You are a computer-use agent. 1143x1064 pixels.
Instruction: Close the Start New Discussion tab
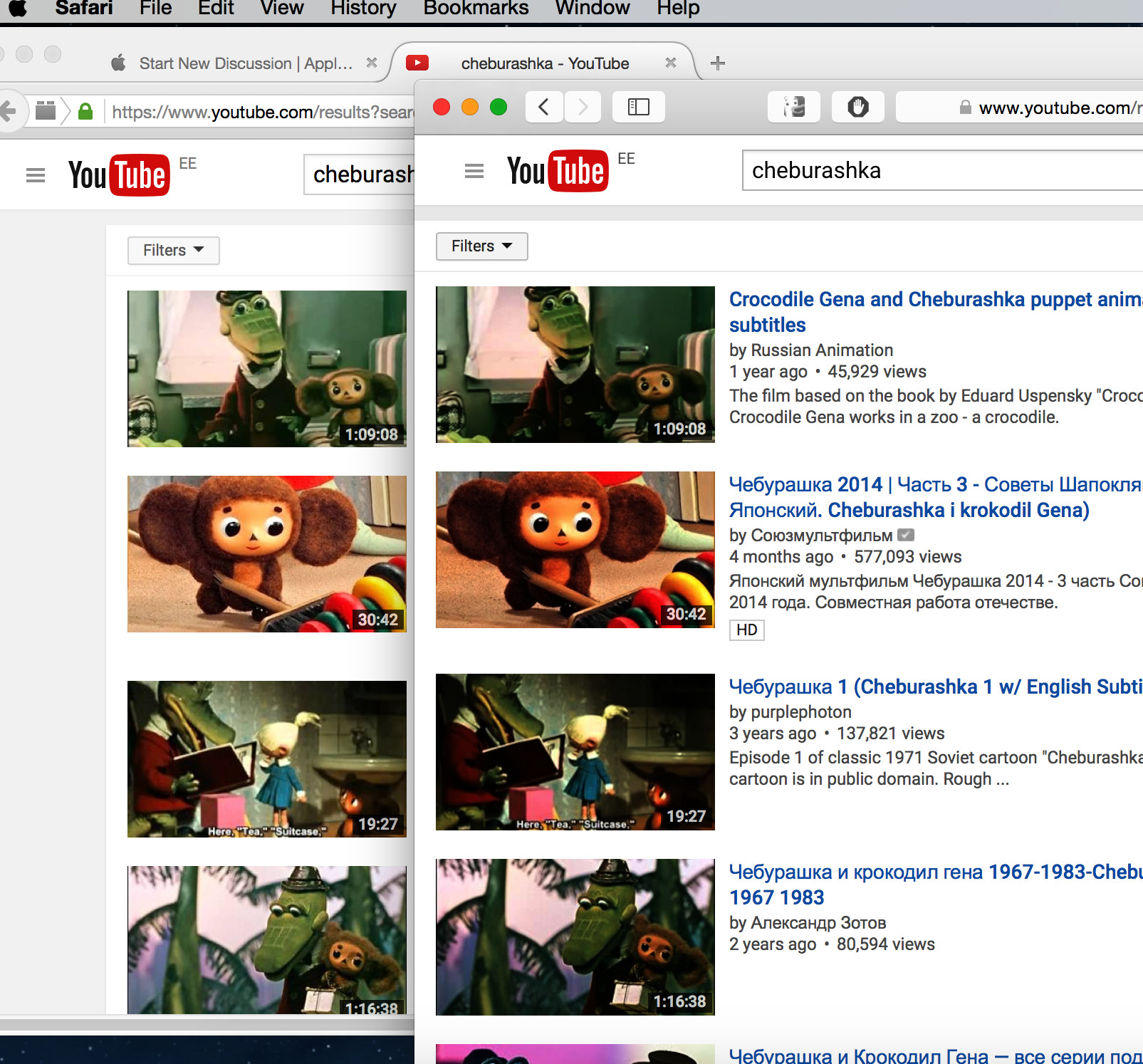(x=372, y=63)
